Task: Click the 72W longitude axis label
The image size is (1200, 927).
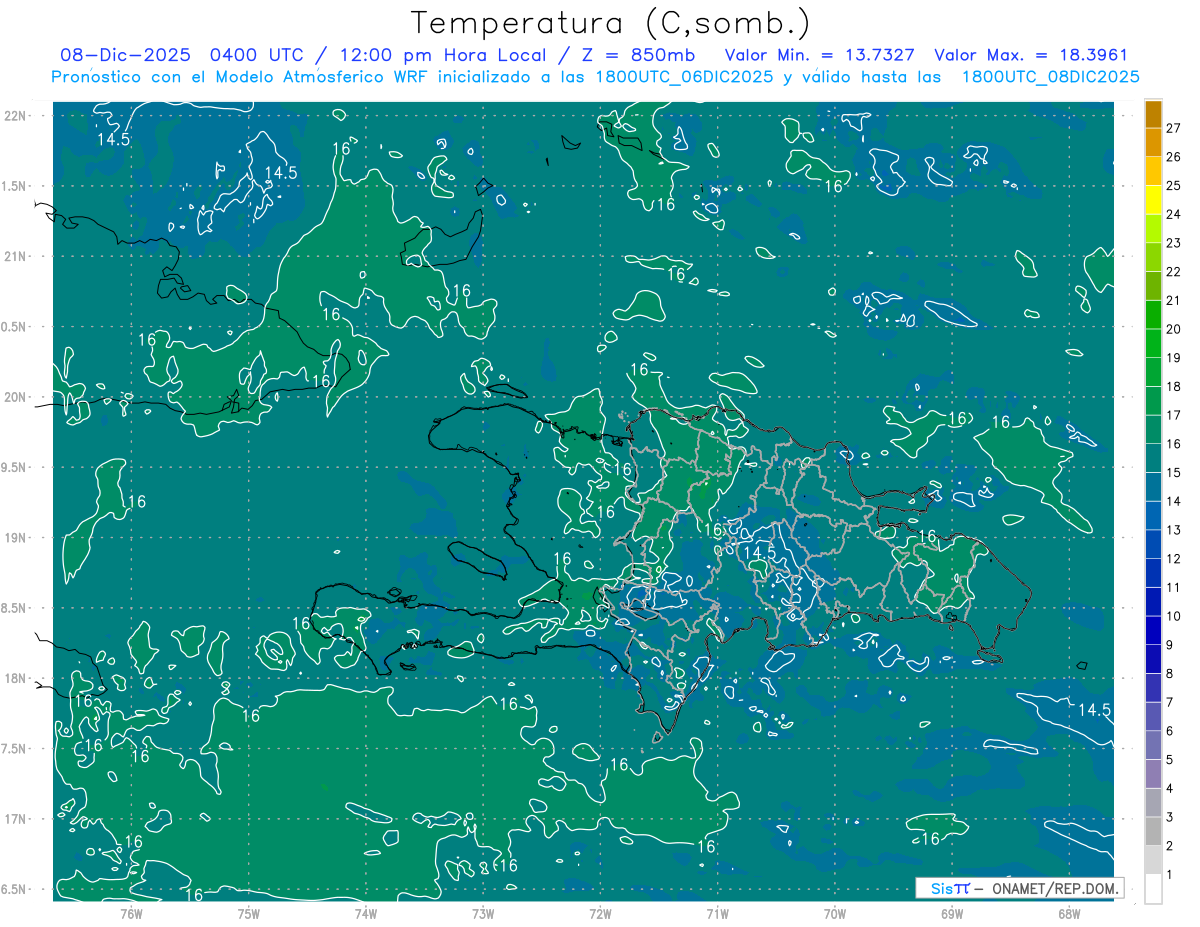Action: 600,913
